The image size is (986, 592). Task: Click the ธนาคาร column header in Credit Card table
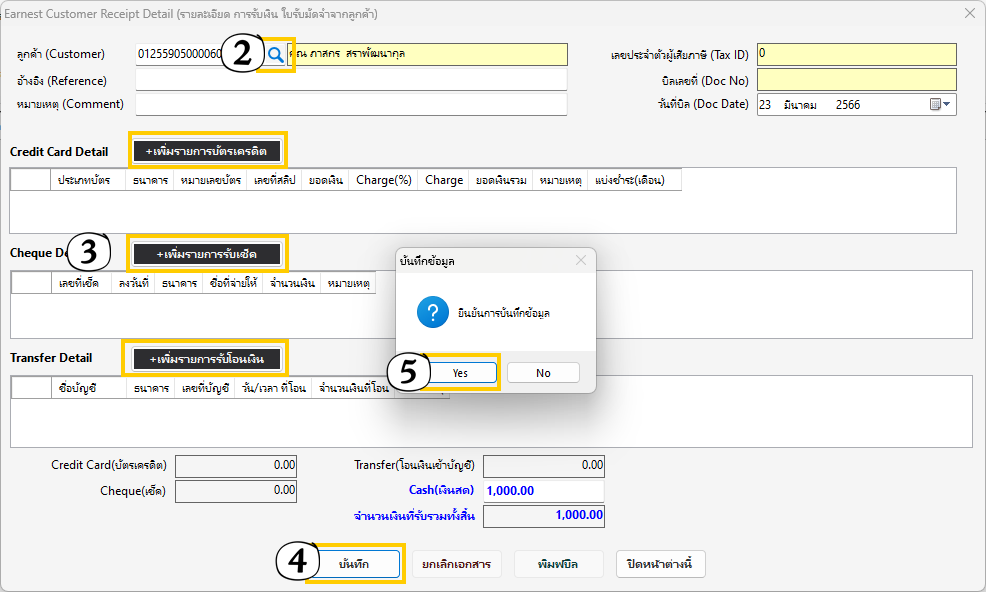[150, 180]
